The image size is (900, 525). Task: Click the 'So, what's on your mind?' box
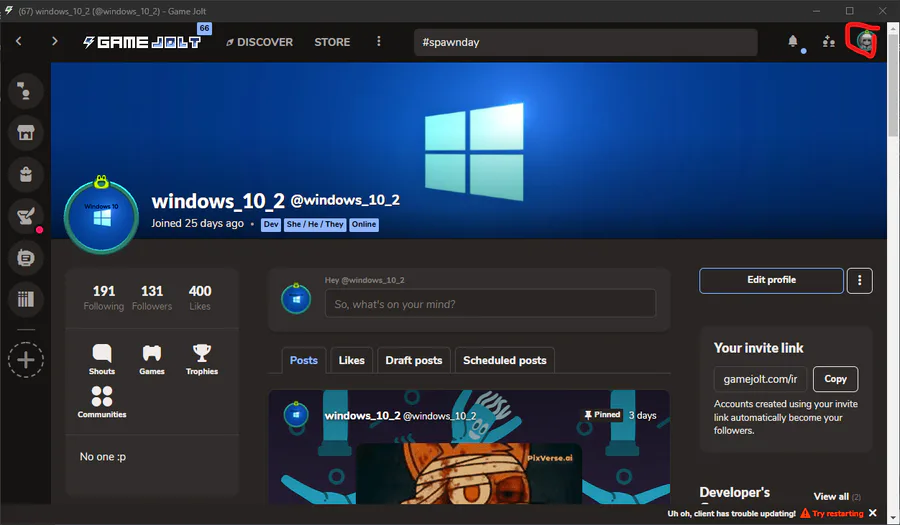[x=490, y=304]
